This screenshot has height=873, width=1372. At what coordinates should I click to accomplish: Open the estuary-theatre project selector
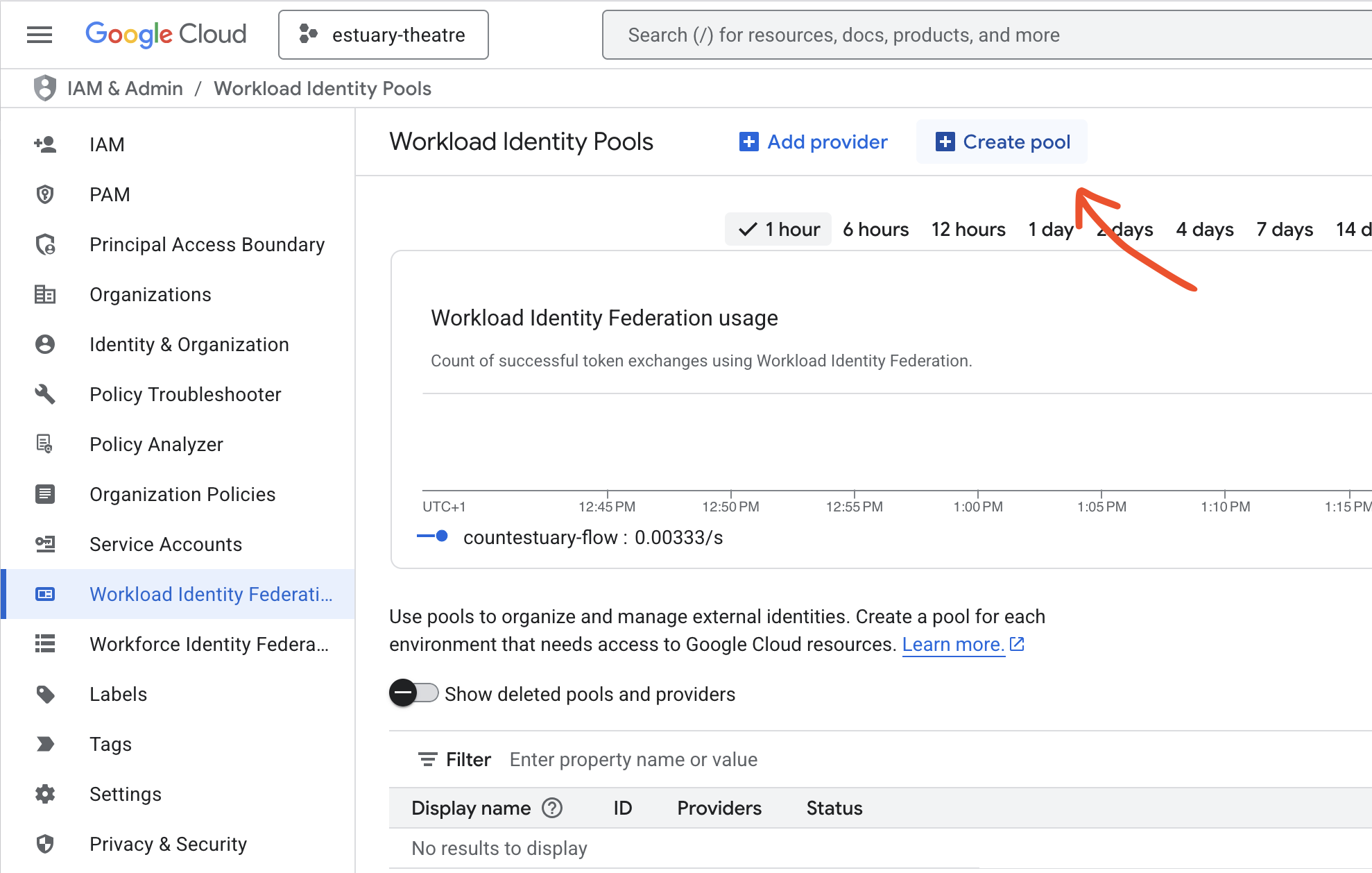click(x=384, y=35)
